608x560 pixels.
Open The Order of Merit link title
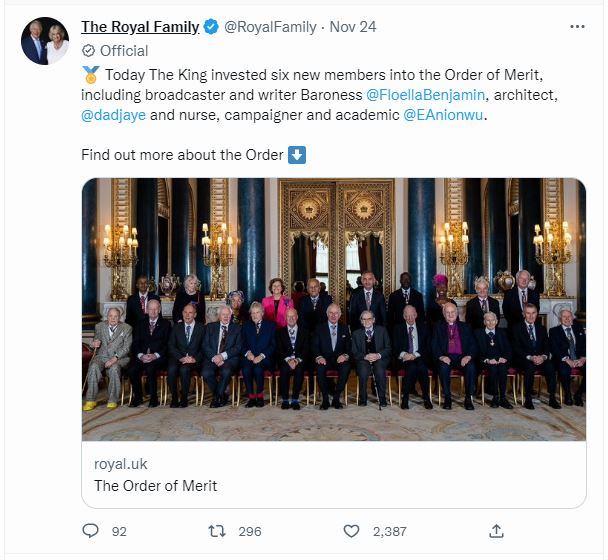[x=155, y=486]
